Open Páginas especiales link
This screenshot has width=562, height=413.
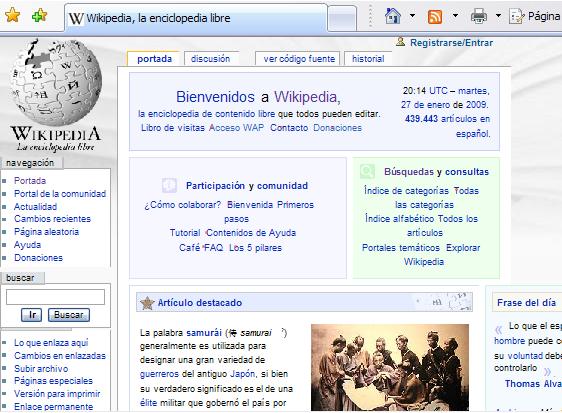click(x=53, y=381)
